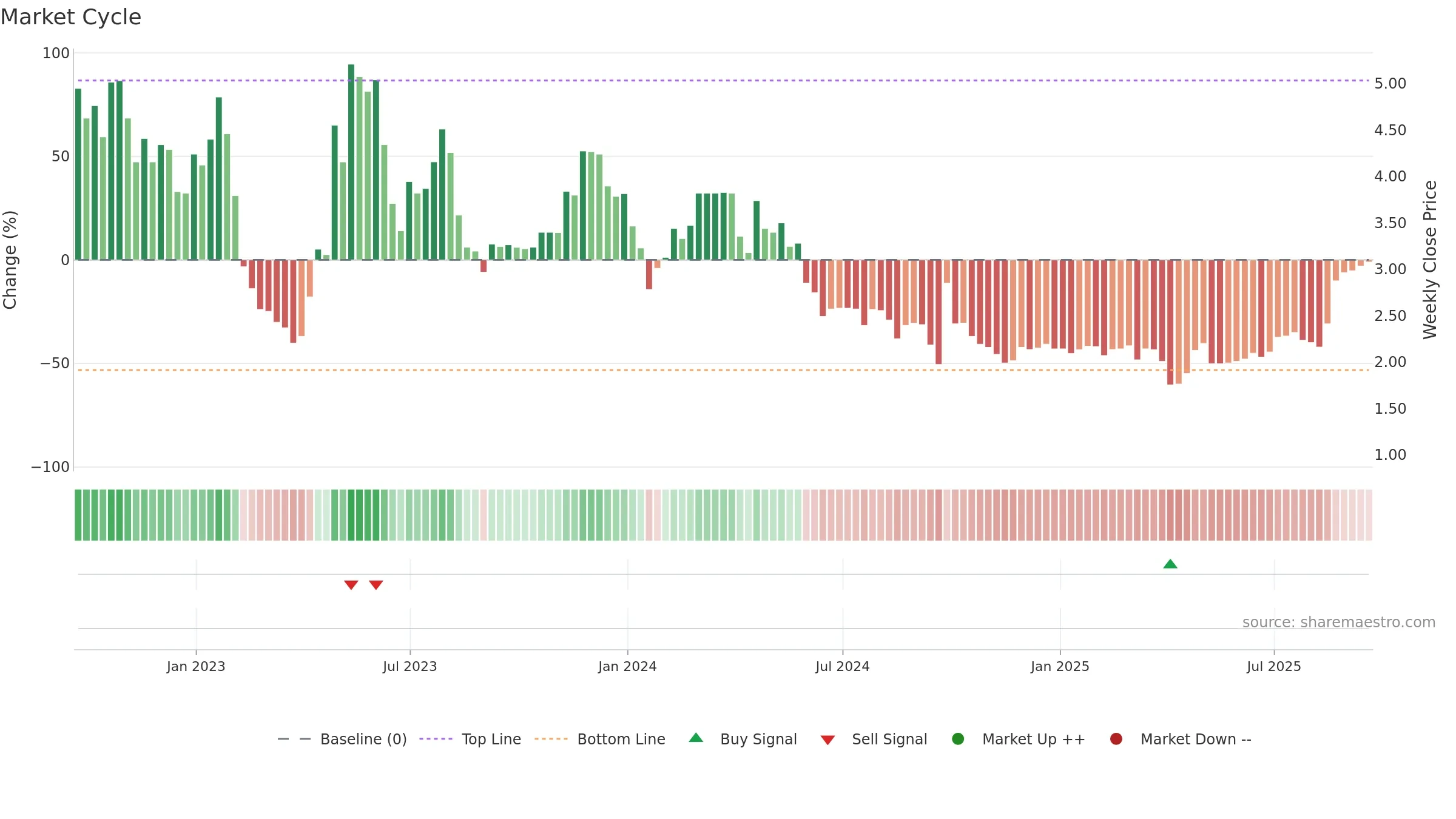Click the Jan 2024 axis label
The height and width of the screenshot is (819, 1456).
tap(628, 667)
